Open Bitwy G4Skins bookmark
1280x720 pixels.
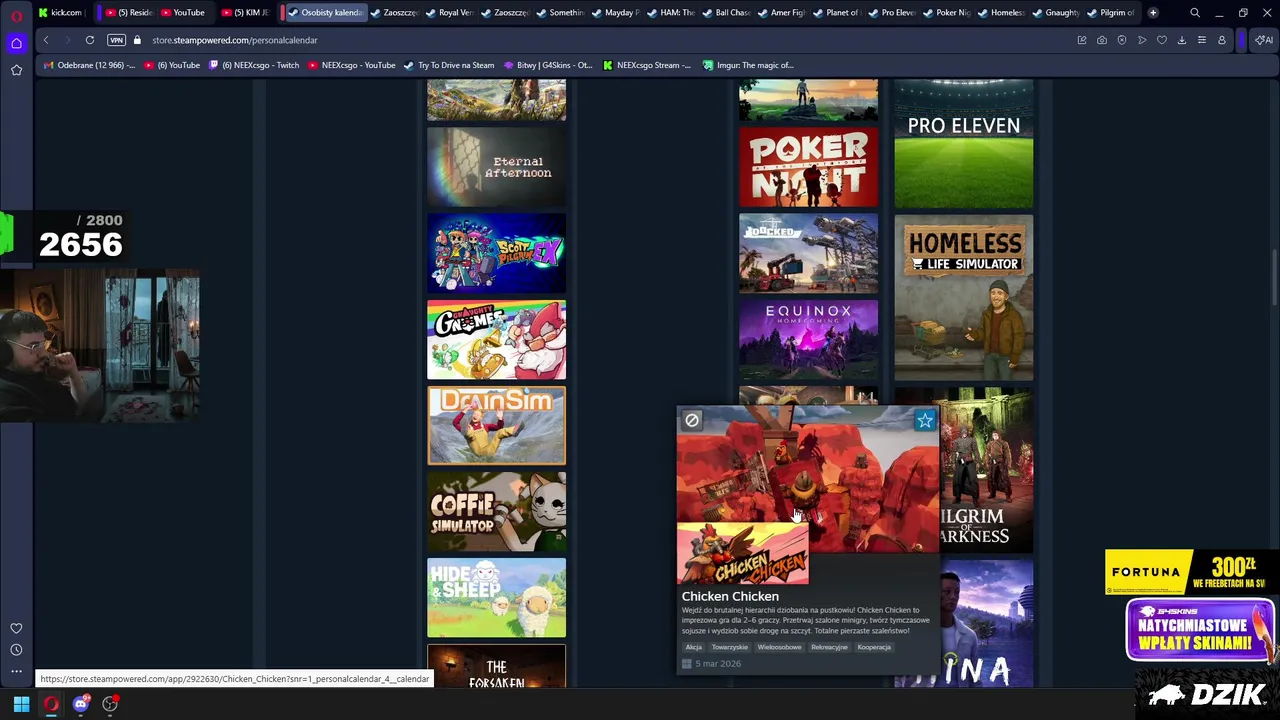(x=548, y=65)
